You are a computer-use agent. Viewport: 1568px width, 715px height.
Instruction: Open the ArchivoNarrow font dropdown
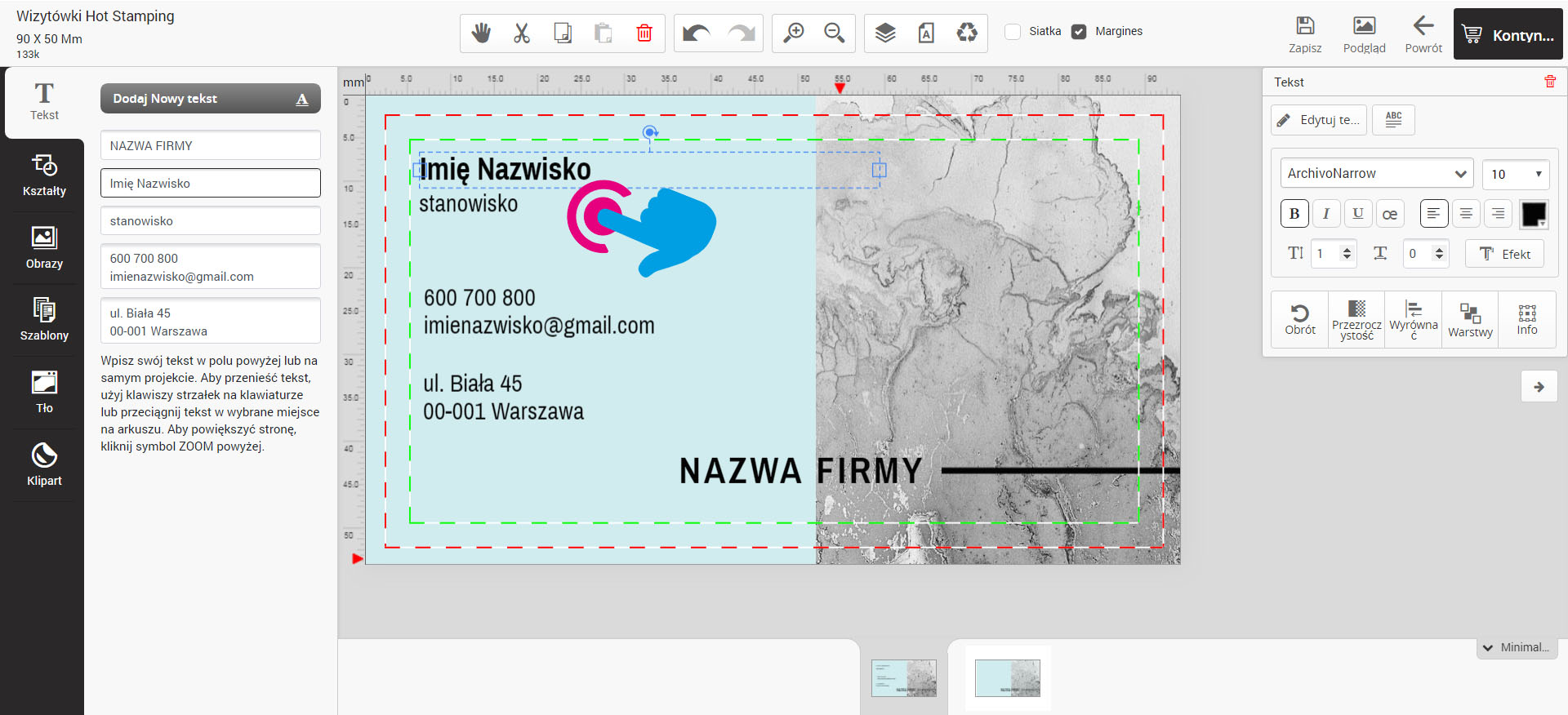click(1376, 174)
